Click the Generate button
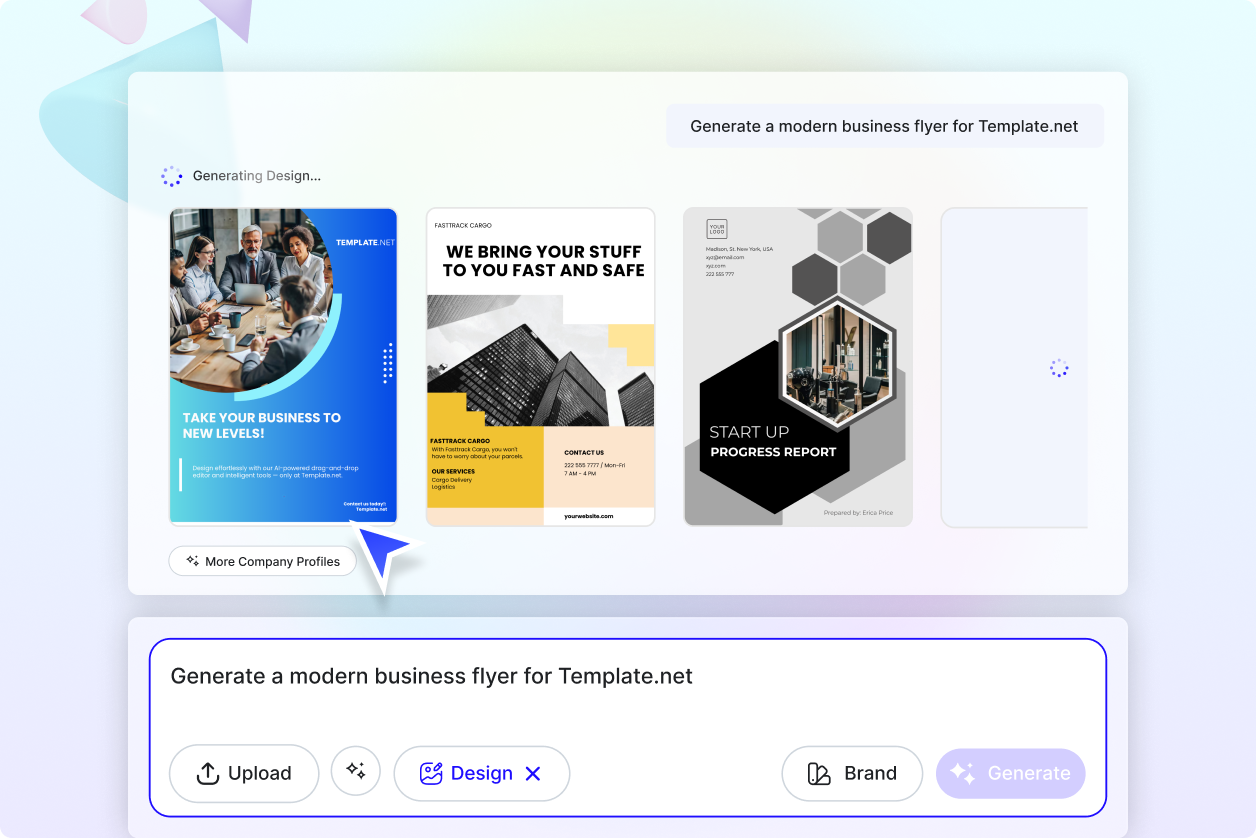The height and width of the screenshot is (838, 1256). coord(1010,773)
